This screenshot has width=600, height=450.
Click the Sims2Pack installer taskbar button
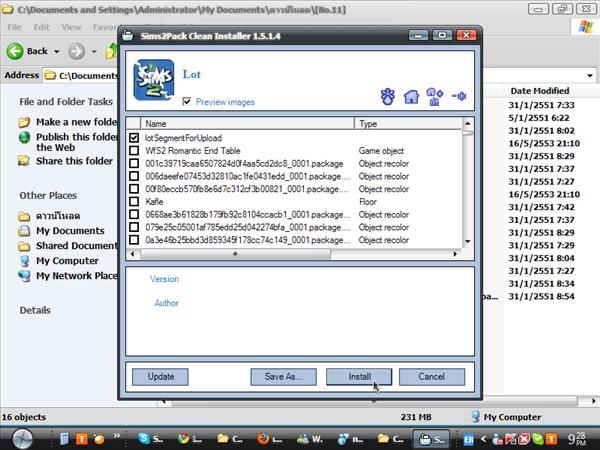pos(431,439)
